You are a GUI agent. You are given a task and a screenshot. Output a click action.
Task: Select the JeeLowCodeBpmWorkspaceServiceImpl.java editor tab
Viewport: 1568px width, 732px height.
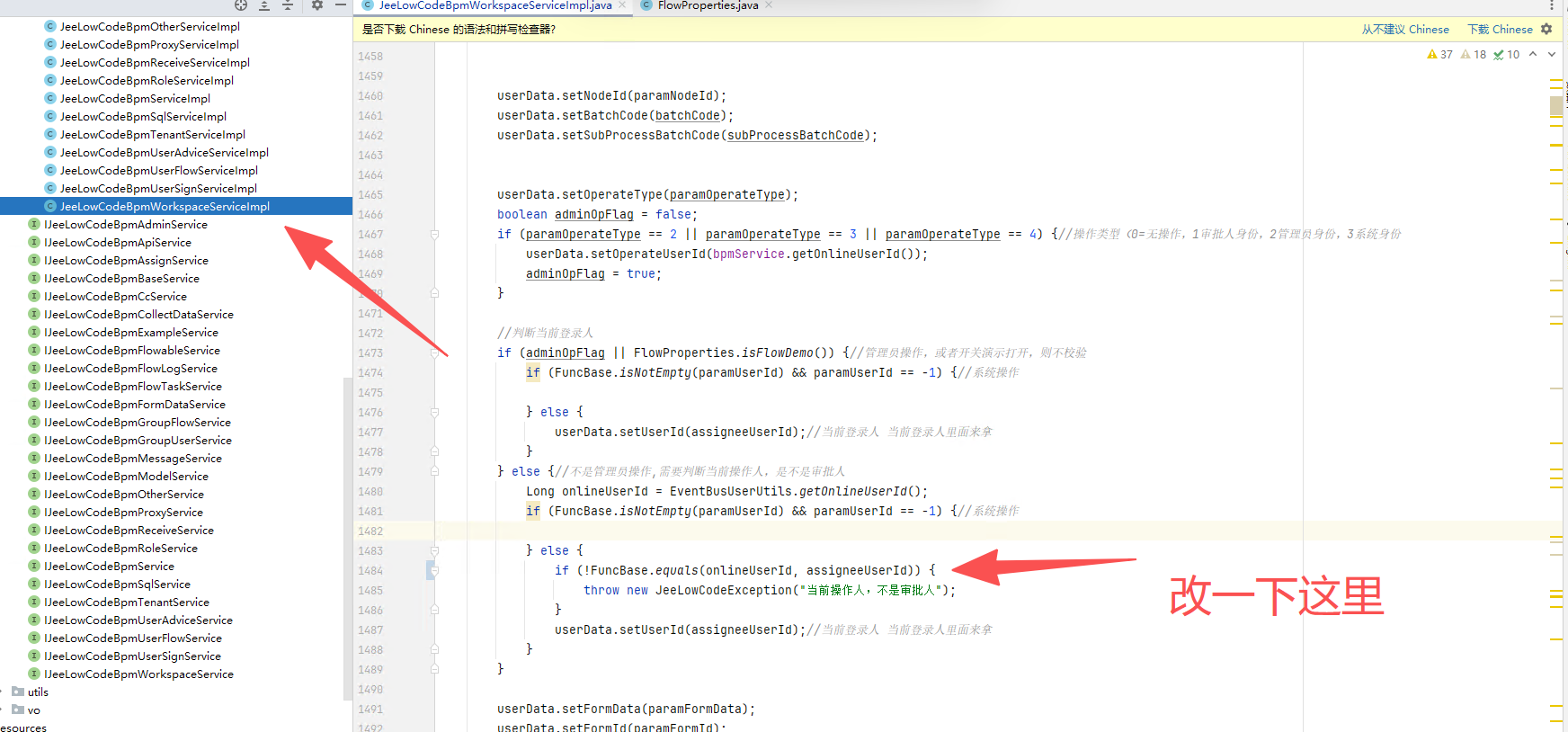[494, 5]
